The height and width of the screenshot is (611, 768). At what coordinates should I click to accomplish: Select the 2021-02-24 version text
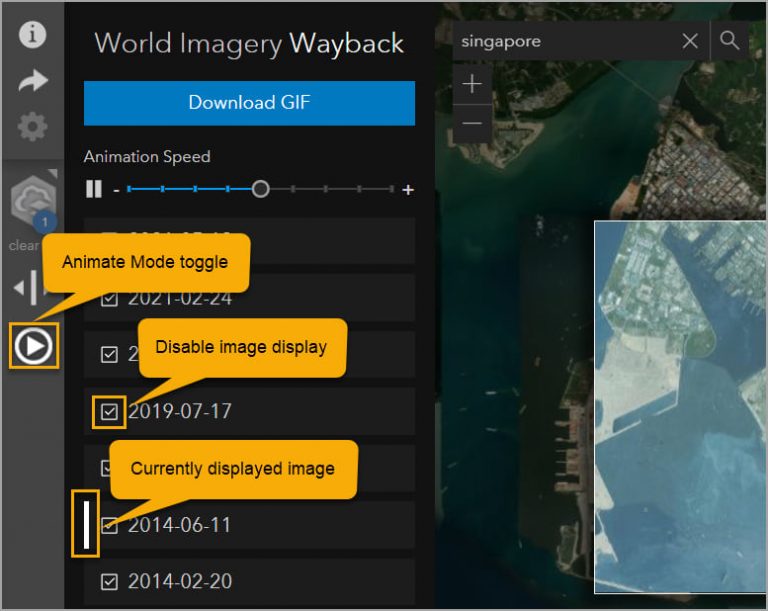coord(180,298)
